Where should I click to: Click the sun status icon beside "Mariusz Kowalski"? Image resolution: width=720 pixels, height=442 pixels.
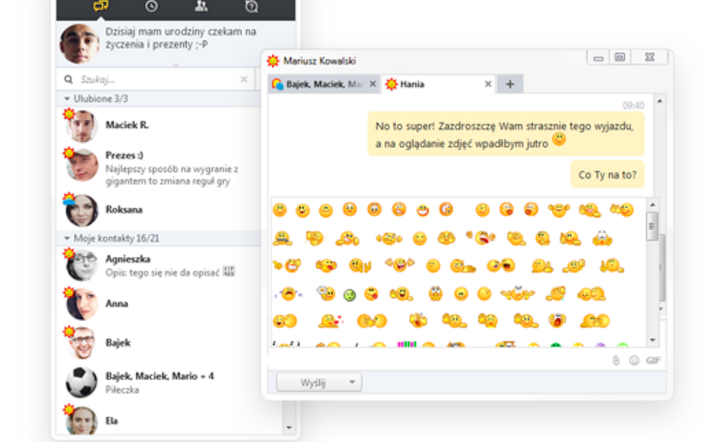273,61
